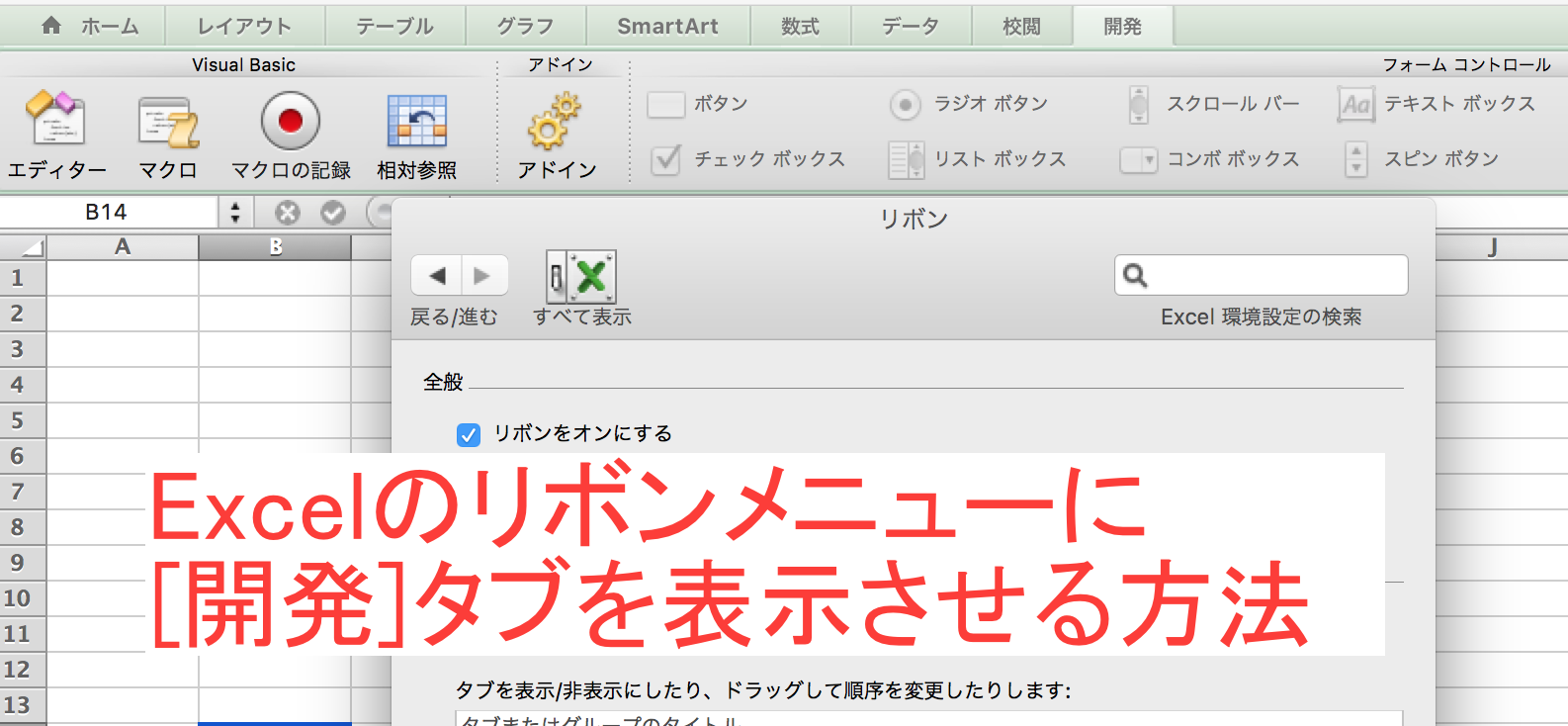Click the 全般 section heading text

coord(443,382)
